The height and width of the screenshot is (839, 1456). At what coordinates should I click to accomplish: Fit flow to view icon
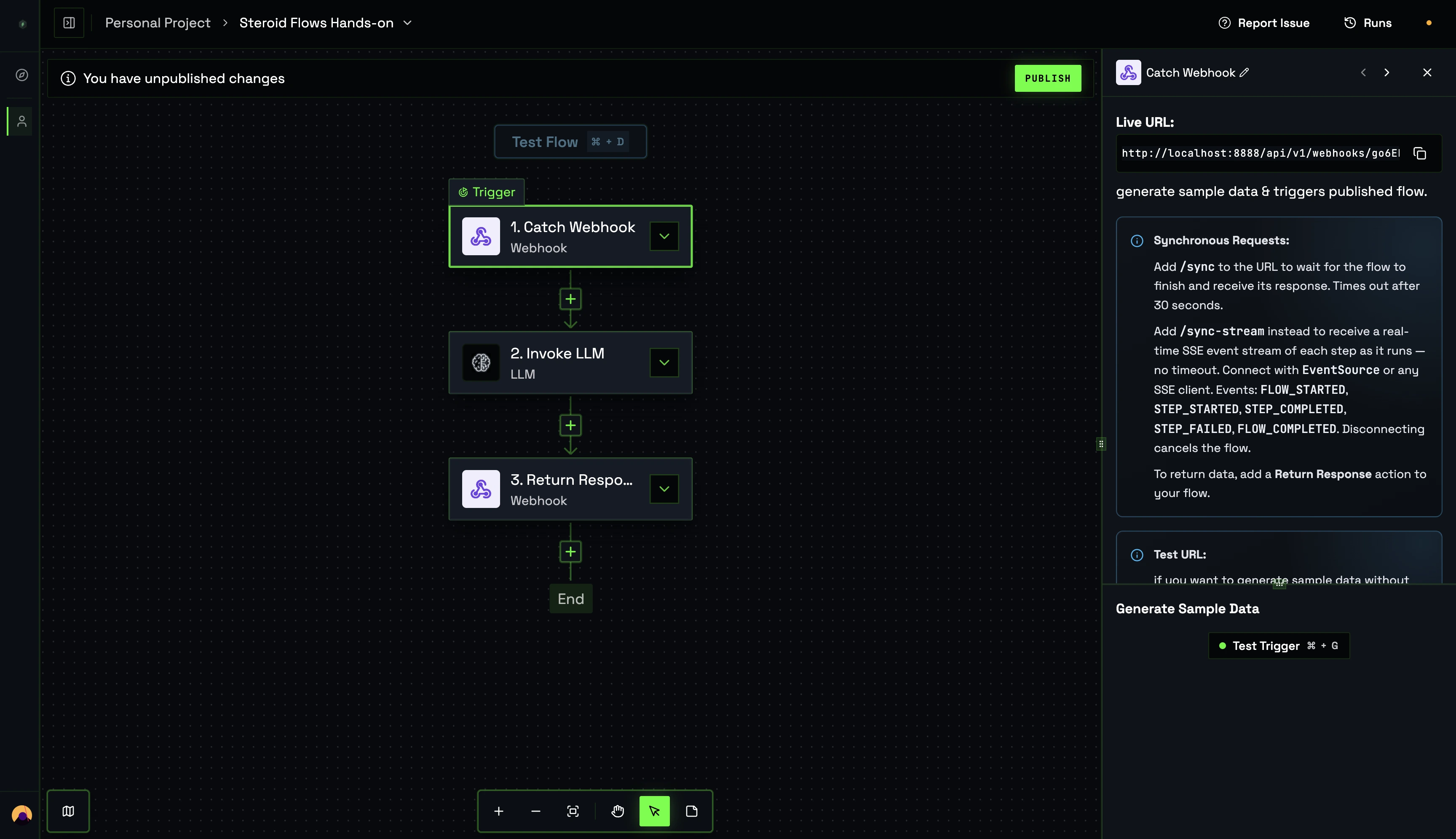(x=573, y=811)
